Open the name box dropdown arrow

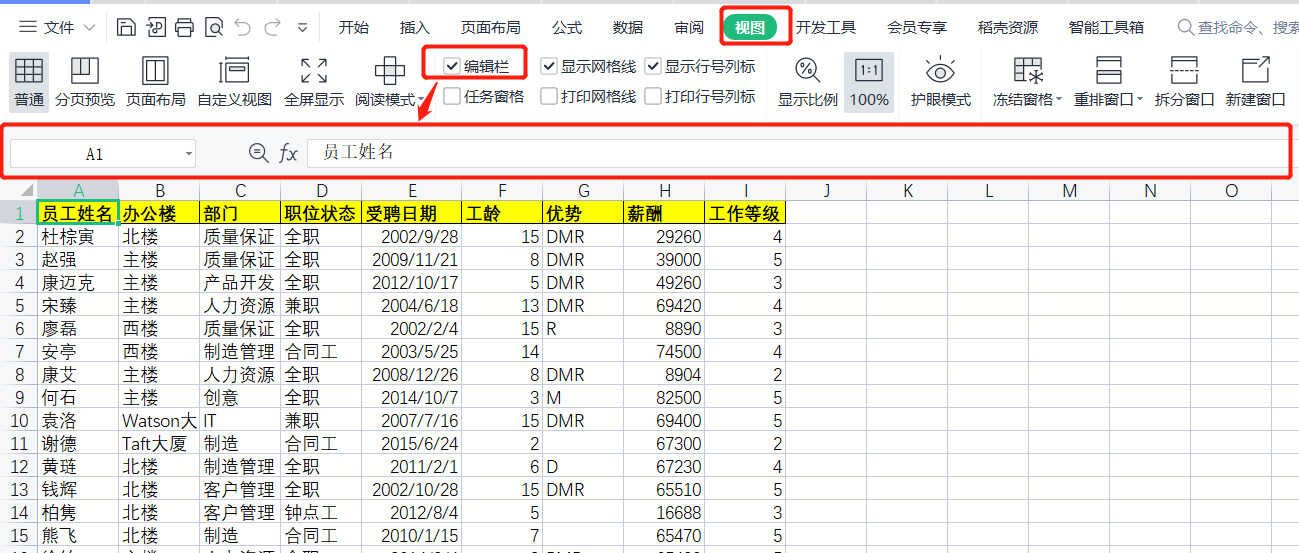pos(189,154)
